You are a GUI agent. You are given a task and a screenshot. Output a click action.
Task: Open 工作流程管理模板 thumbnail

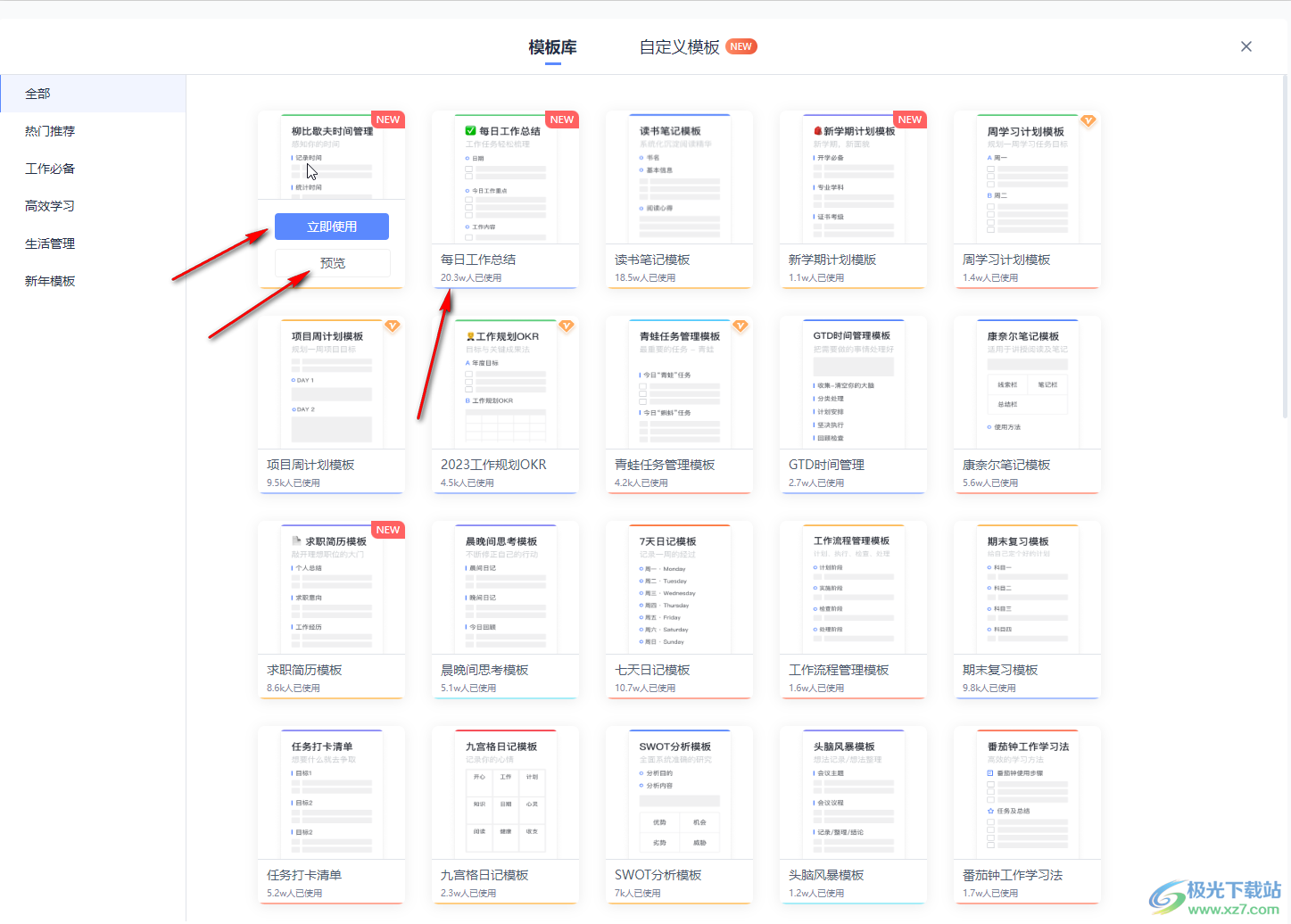(853, 588)
